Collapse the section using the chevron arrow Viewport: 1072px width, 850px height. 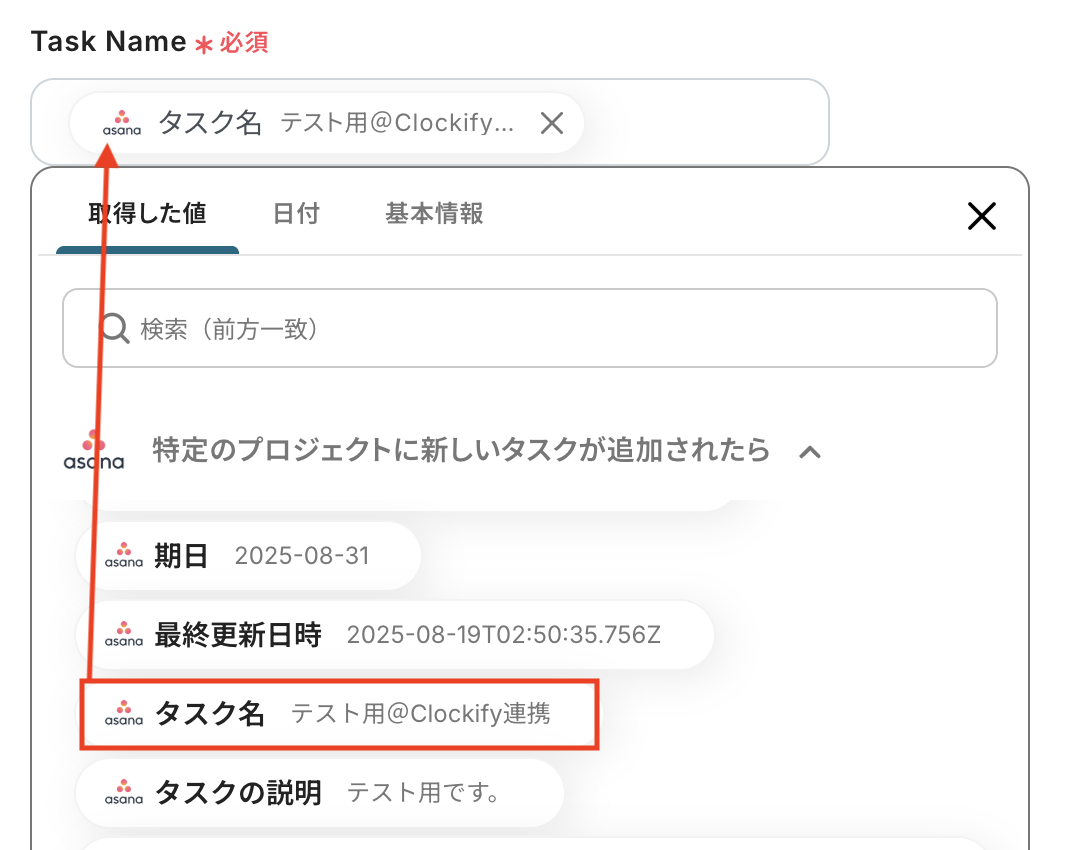tap(810, 452)
